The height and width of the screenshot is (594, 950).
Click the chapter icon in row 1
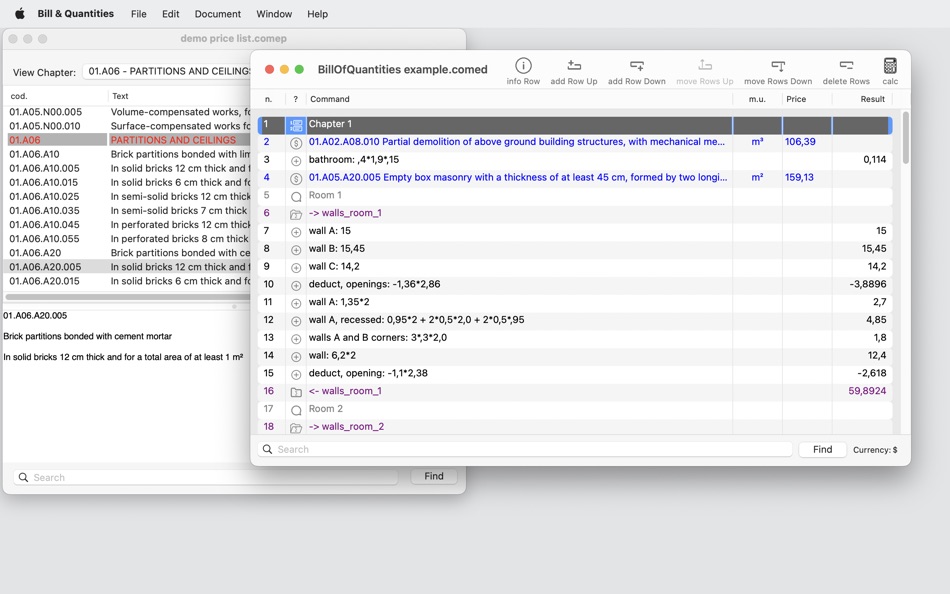click(x=296, y=125)
